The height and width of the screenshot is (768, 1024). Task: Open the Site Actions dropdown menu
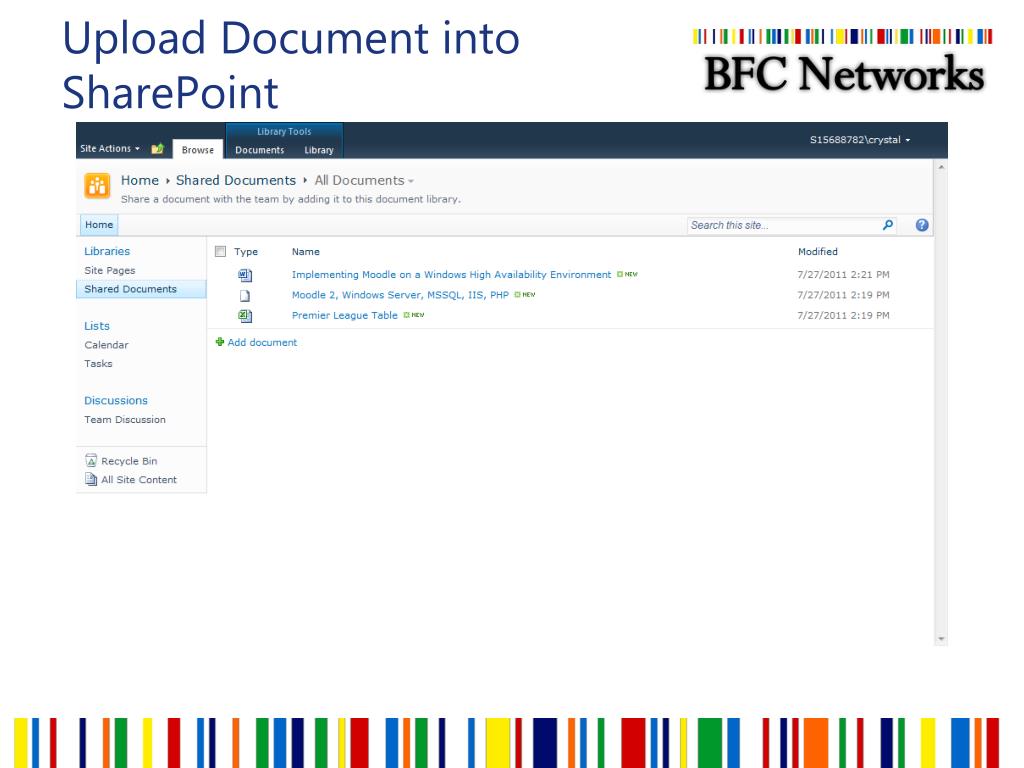click(110, 149)
